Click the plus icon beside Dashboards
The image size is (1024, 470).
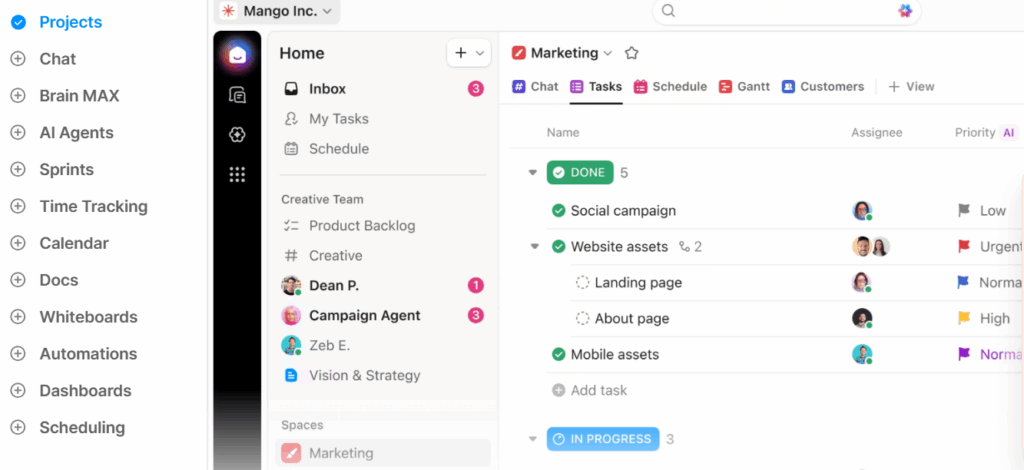(x=18, y=391)
